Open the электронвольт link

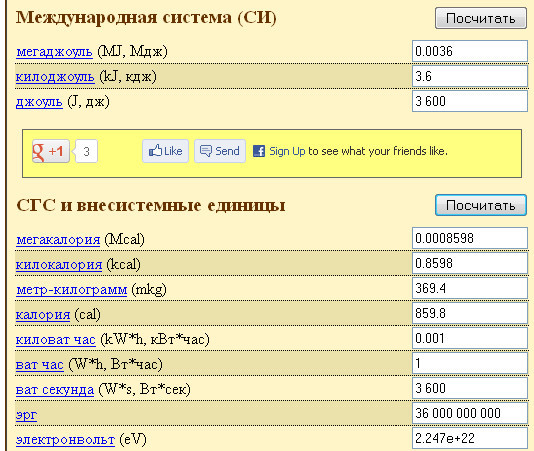tap(65, 439)
